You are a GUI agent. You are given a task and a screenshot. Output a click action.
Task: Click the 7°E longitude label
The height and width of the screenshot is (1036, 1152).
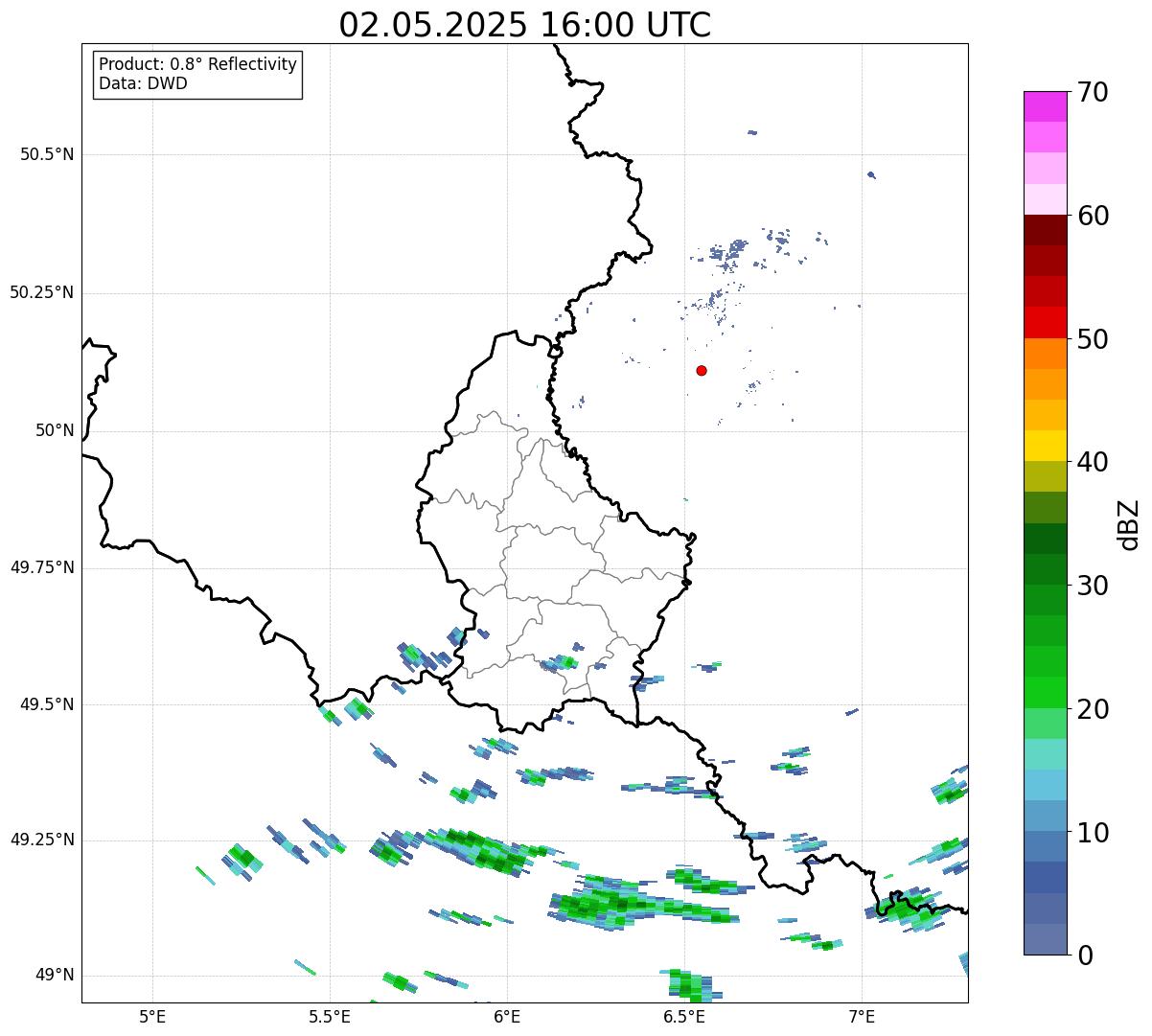coord(862,1016)
